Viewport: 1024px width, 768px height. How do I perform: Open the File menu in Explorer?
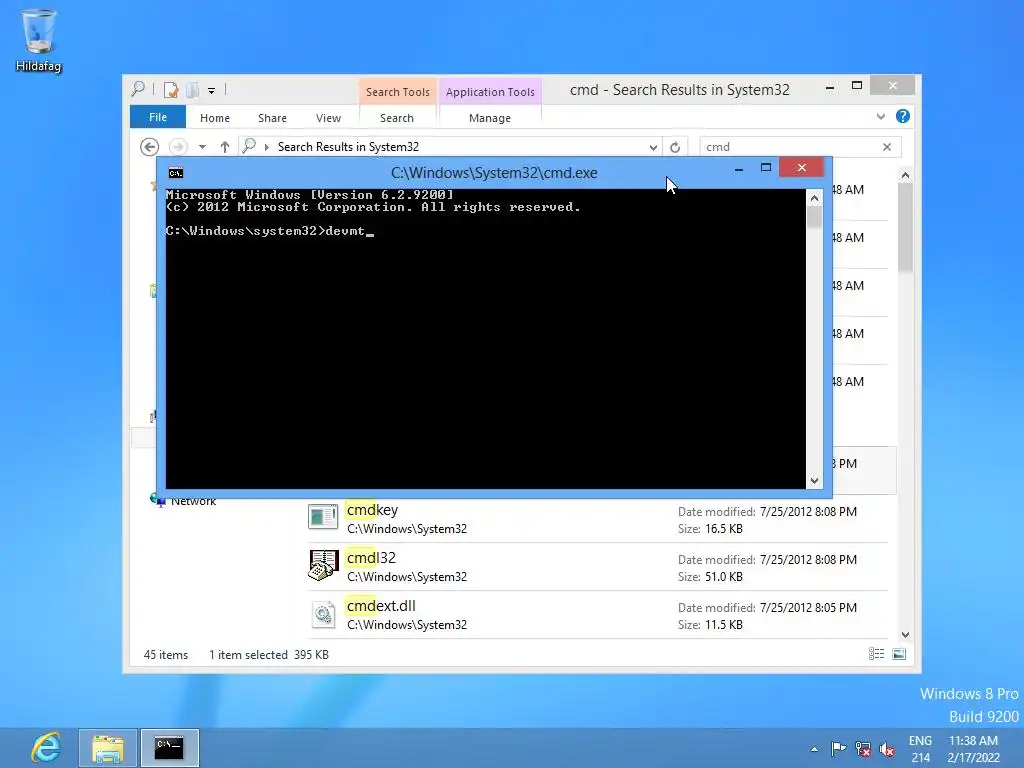point(158,117)
